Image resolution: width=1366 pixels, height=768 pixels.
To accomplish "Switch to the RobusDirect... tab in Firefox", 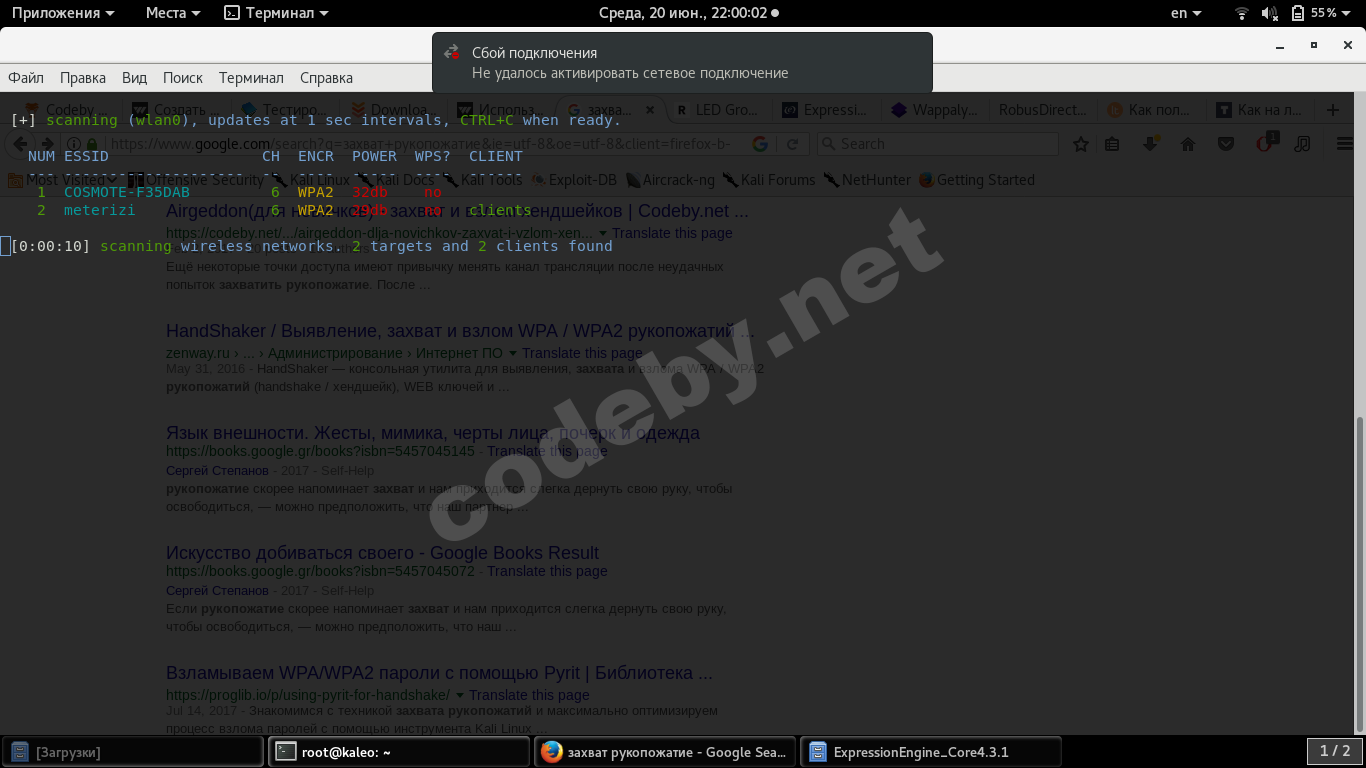I will coord(1042,110).
